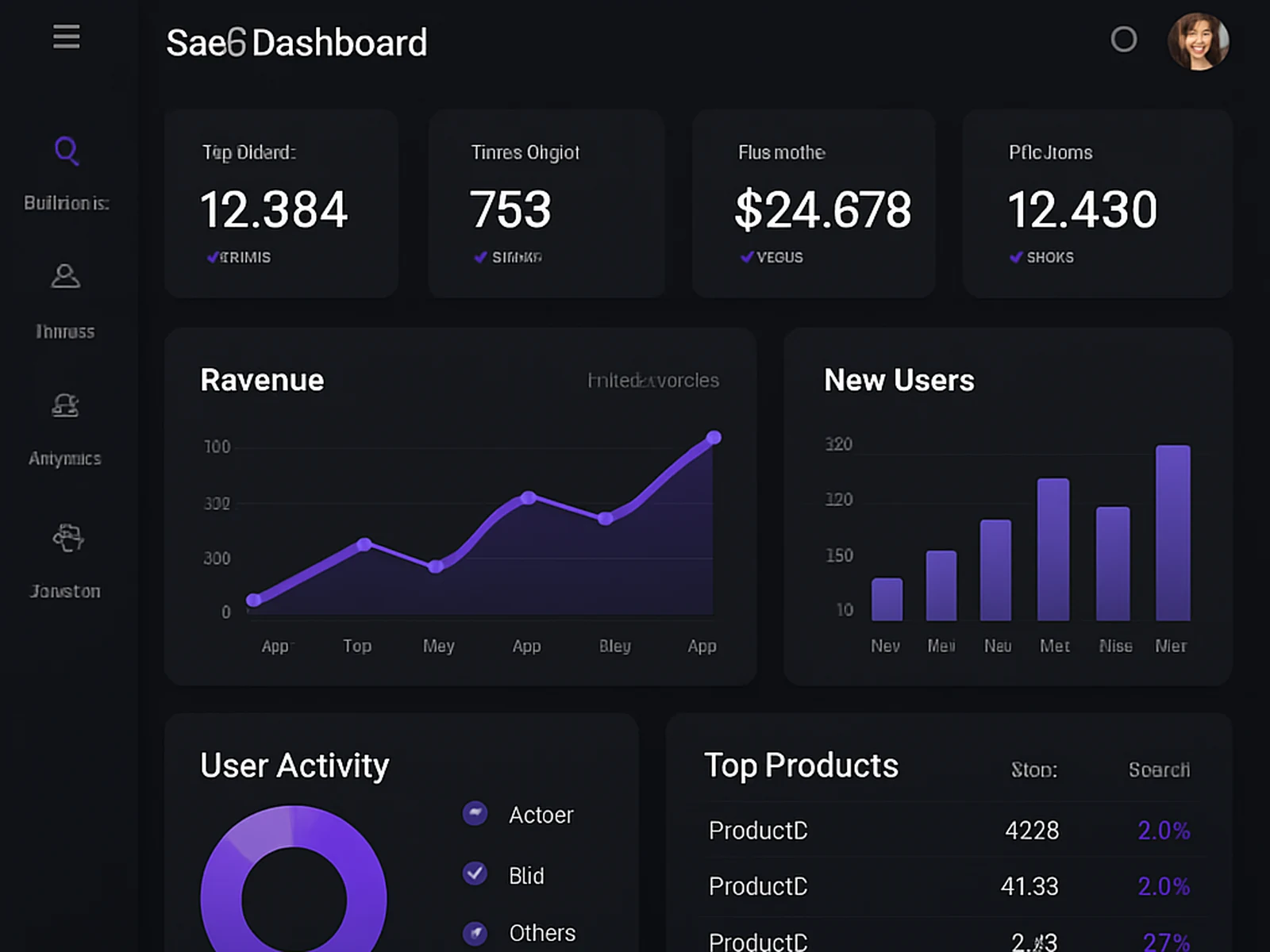The width and height of the screenshot is (1270, 952).
Task: Click the $24.678 Flus mothe card
Action: coord(814,204)
